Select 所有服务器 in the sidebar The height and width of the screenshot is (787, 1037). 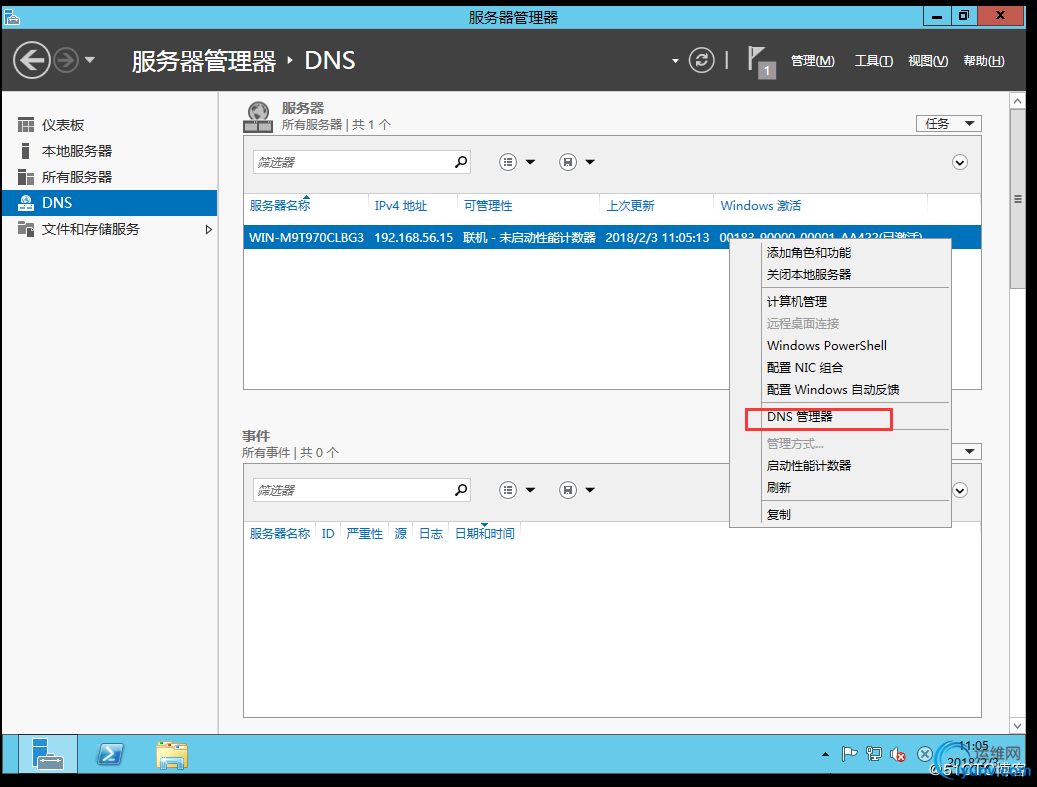(109, 177)
